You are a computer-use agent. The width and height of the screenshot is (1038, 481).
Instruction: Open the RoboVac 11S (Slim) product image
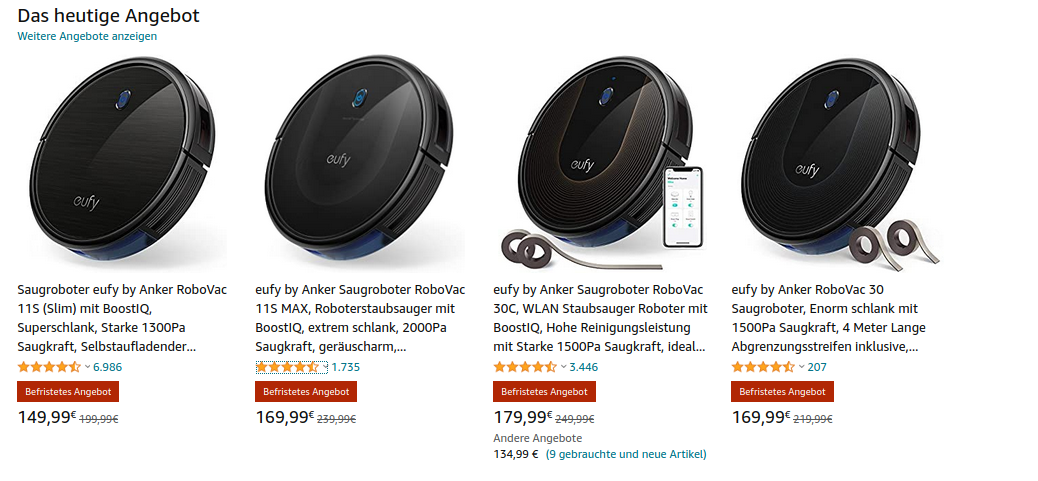[122, 166]
